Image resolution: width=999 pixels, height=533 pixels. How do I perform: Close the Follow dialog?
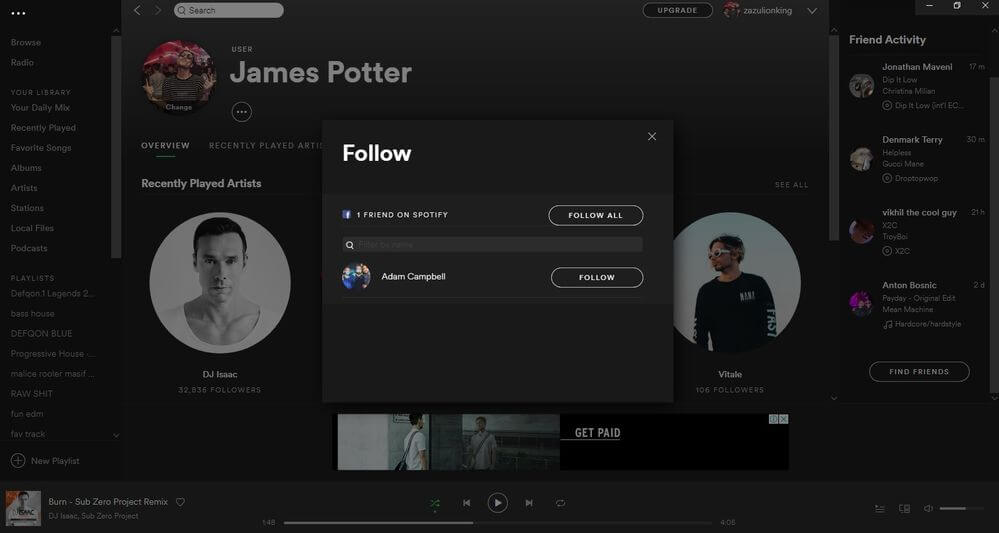click(651, 136)
